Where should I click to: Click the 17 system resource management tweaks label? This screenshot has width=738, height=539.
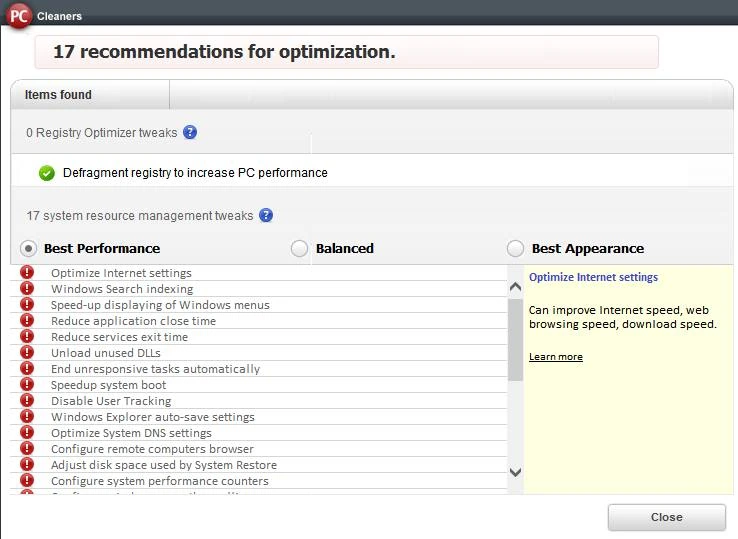click(140, 216)
